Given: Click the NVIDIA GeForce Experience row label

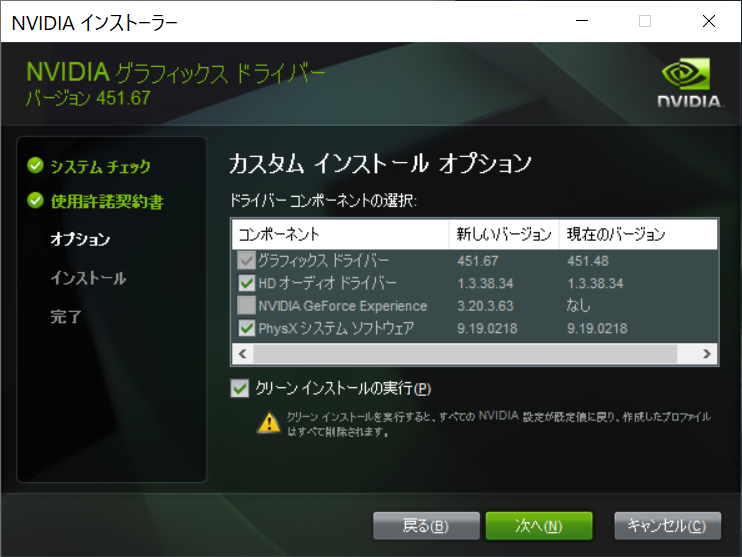Looking at the screenshot, I should pyautogui.click(x=343, y=306).
